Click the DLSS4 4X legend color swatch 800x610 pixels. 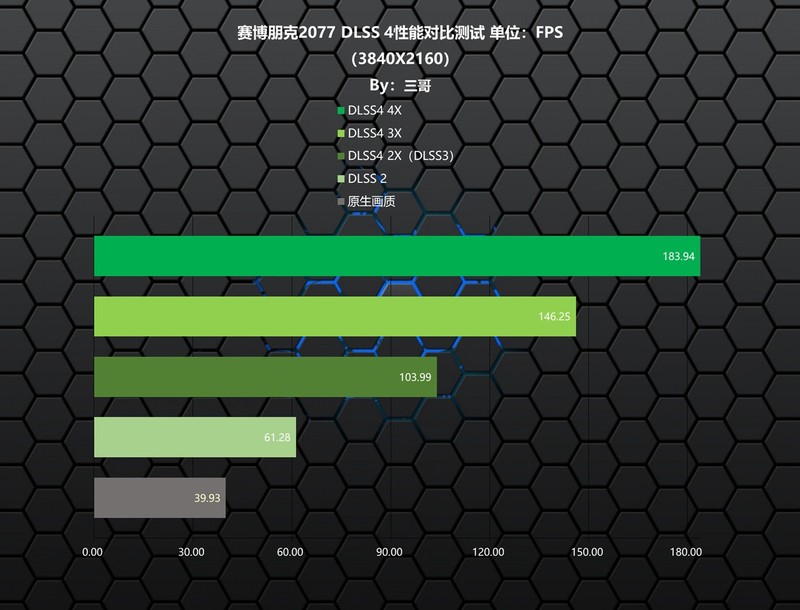341,111
